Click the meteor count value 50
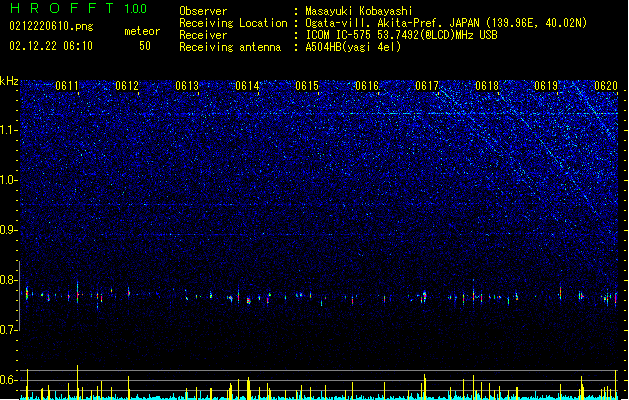The width and height of the screenshot is (629, 400). pos(145,46)
